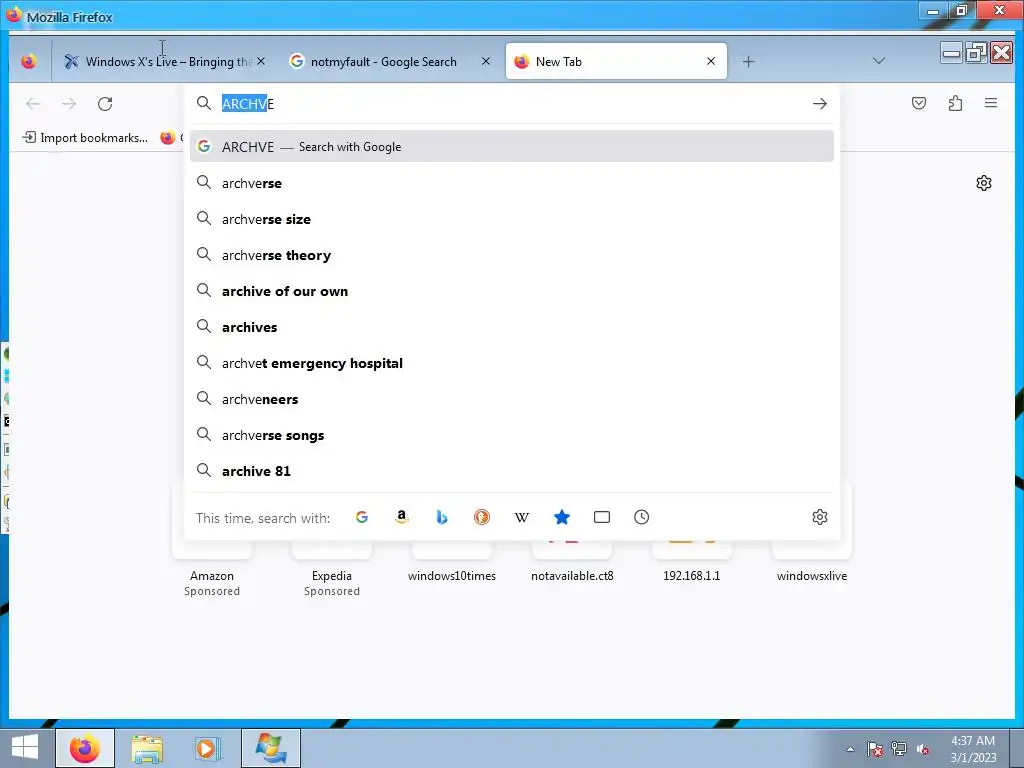Image resolution: width=1024 pixels, height=768 pixels.
Task: Click the volume icon in the system tray
Action: 923,749
